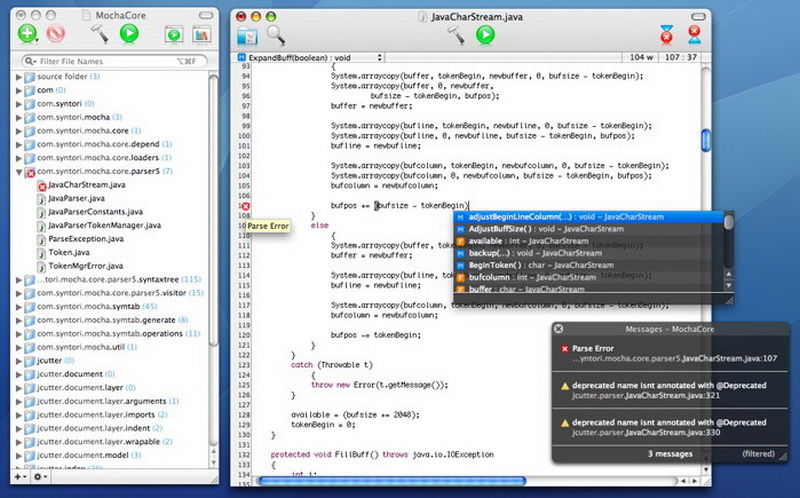Click the magnifying glass search icon in editor
This screenshot has height=498, width=800.
[276, 35]
